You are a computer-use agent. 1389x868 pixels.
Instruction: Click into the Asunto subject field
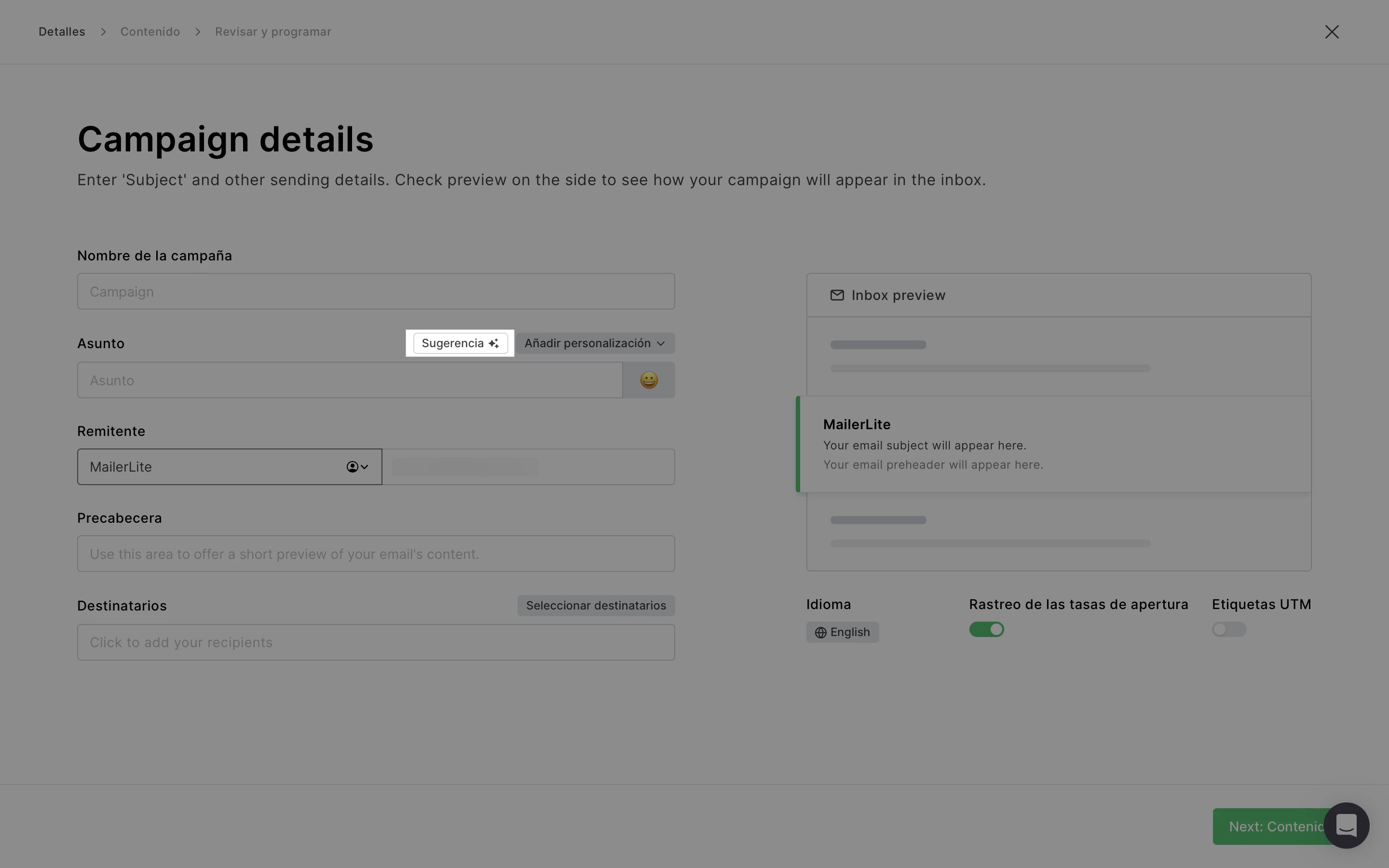tap(350, 380)
